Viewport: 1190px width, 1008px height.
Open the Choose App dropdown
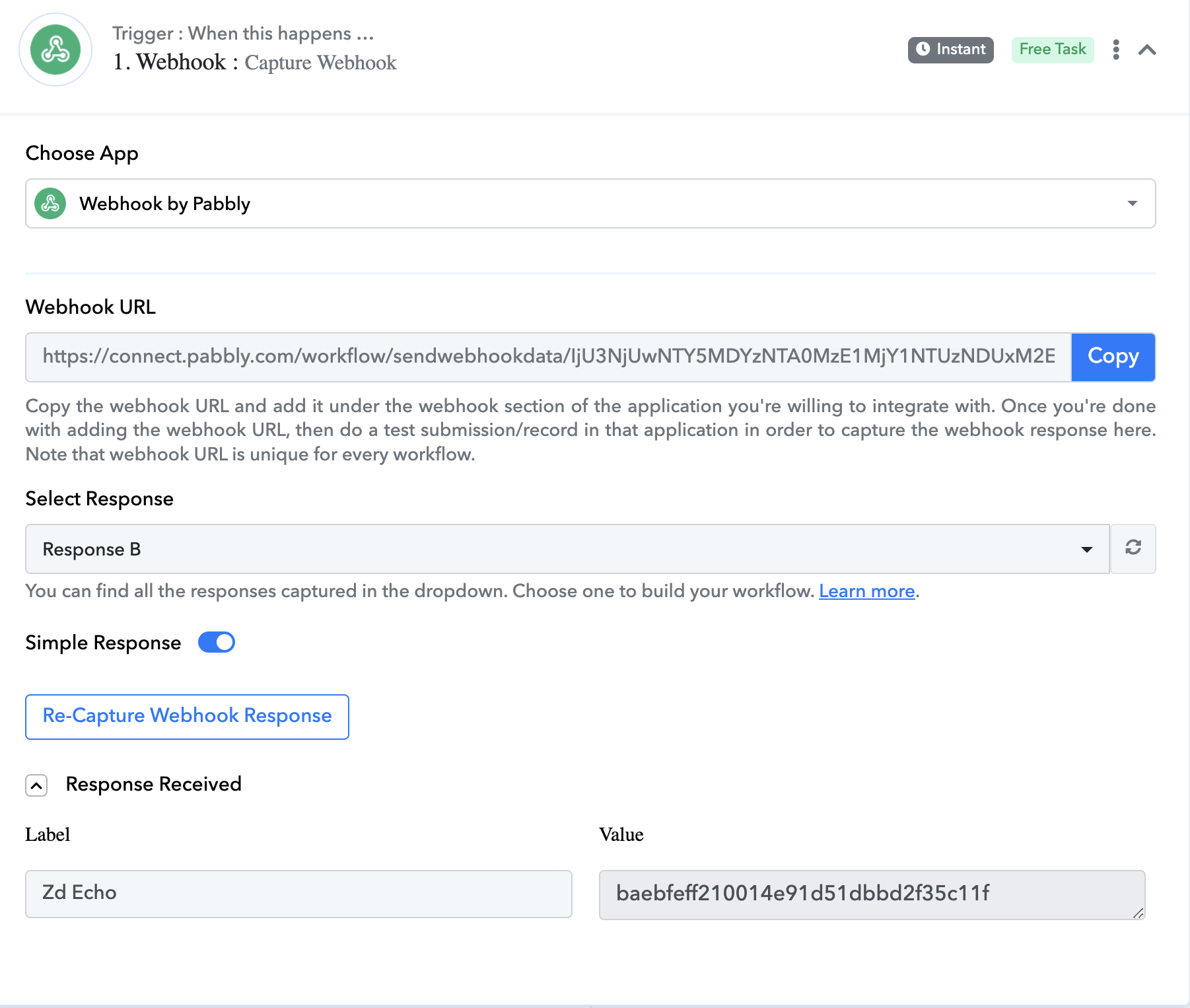pyautogui.click(x=590, y=203)
